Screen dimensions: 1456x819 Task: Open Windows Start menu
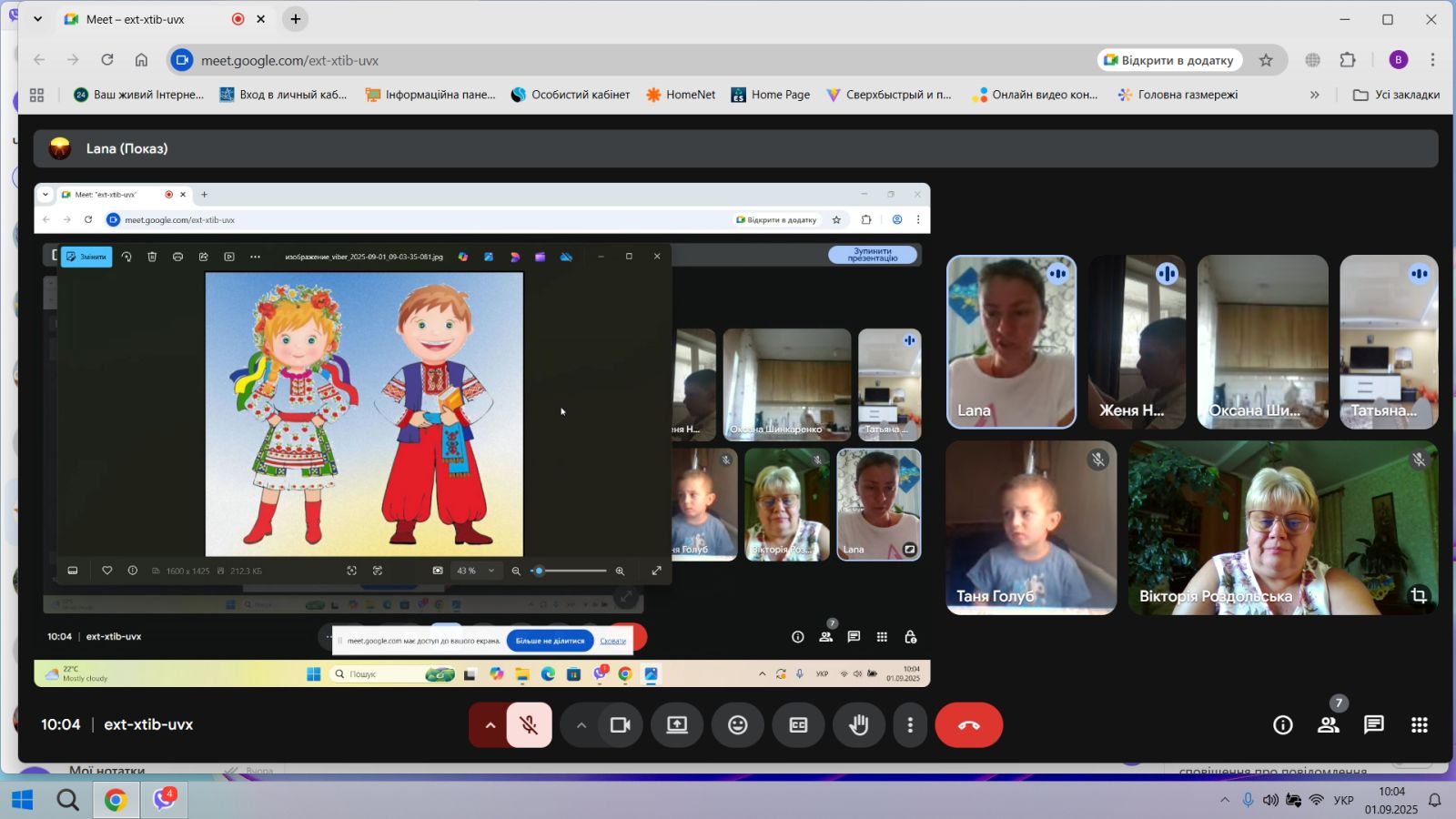(x=22, y=800)
